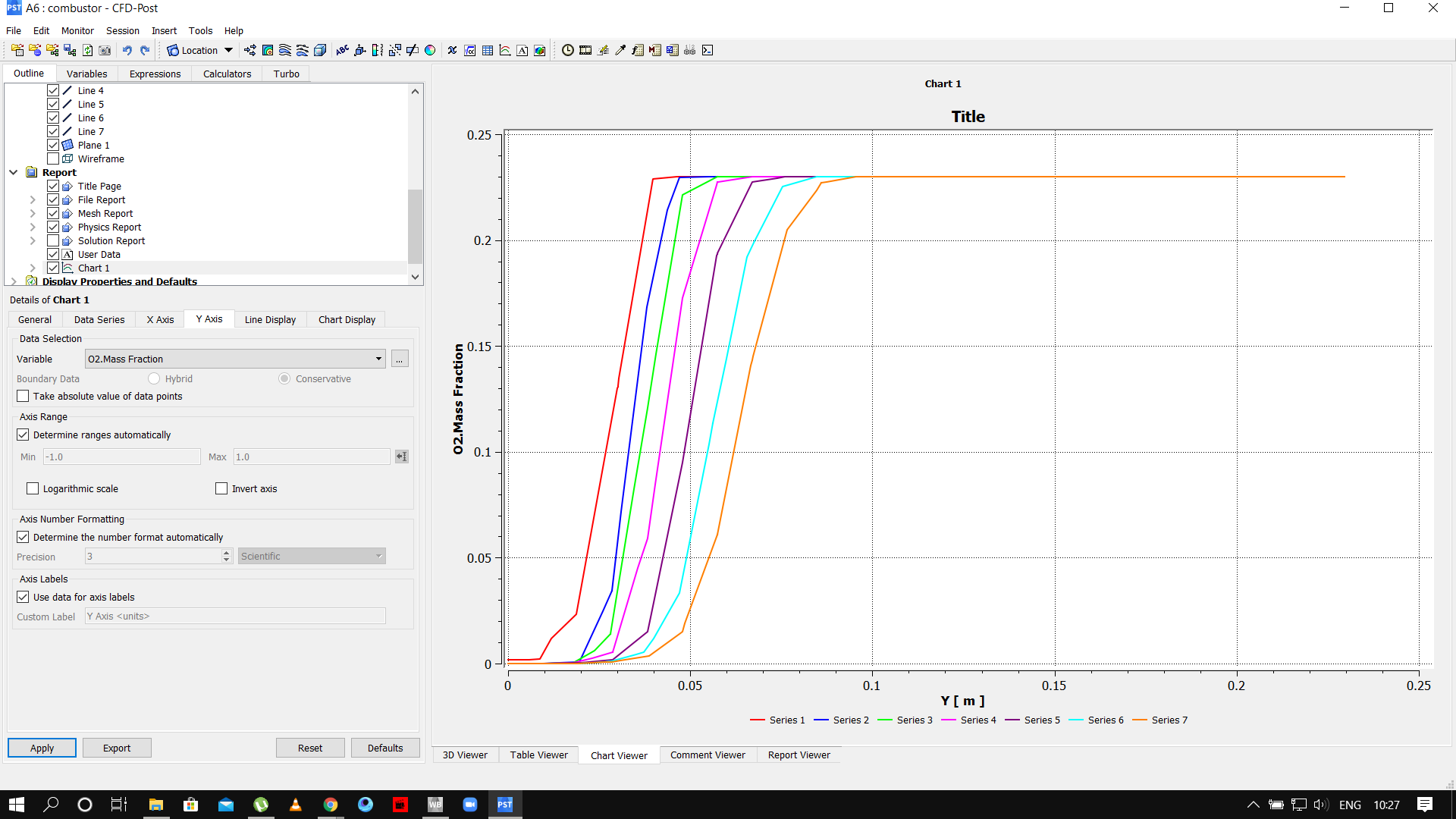Open the Timestep Selector clock icon

pos(567,50)
